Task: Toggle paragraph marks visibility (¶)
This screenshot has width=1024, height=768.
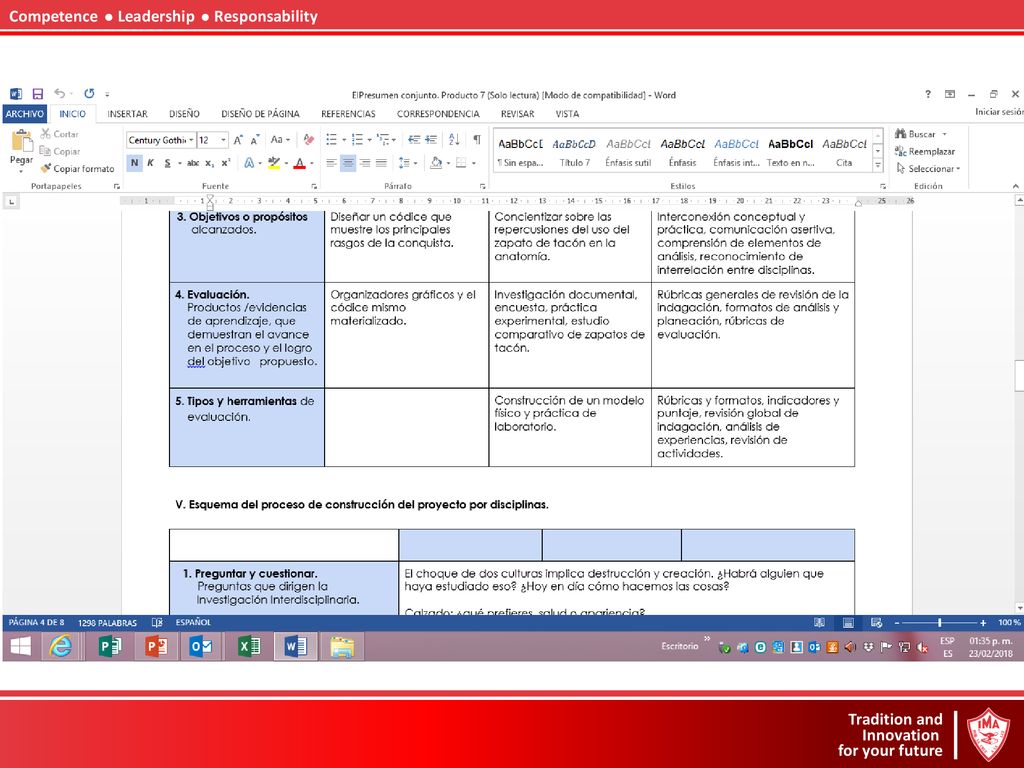Action: [477, 140]
